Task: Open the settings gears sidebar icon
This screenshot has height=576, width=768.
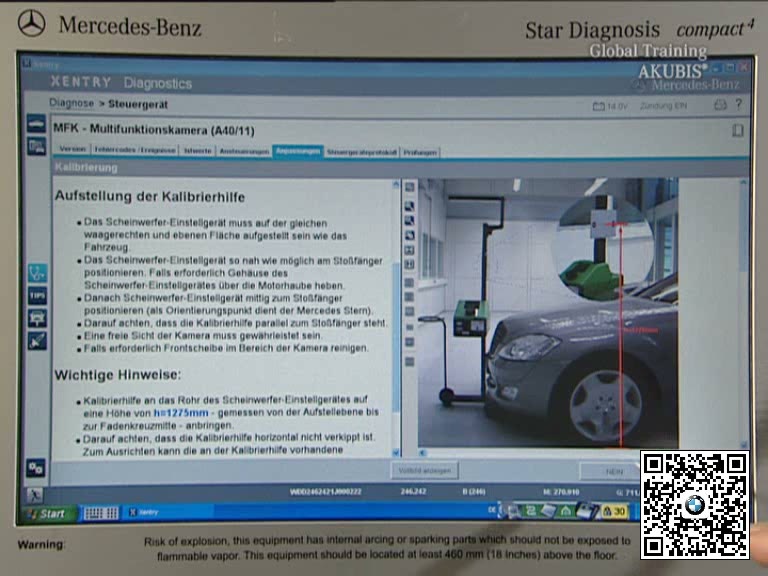Action: tap(36, 468)
